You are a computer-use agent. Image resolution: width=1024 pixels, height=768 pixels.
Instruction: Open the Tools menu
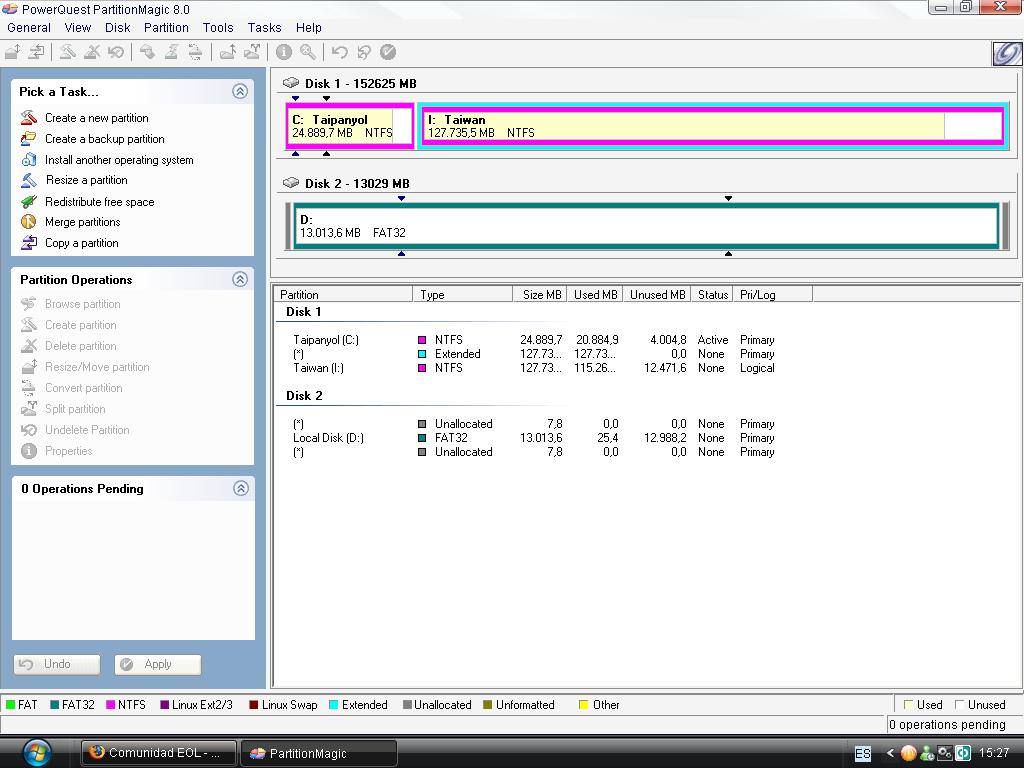click(217, 27)
